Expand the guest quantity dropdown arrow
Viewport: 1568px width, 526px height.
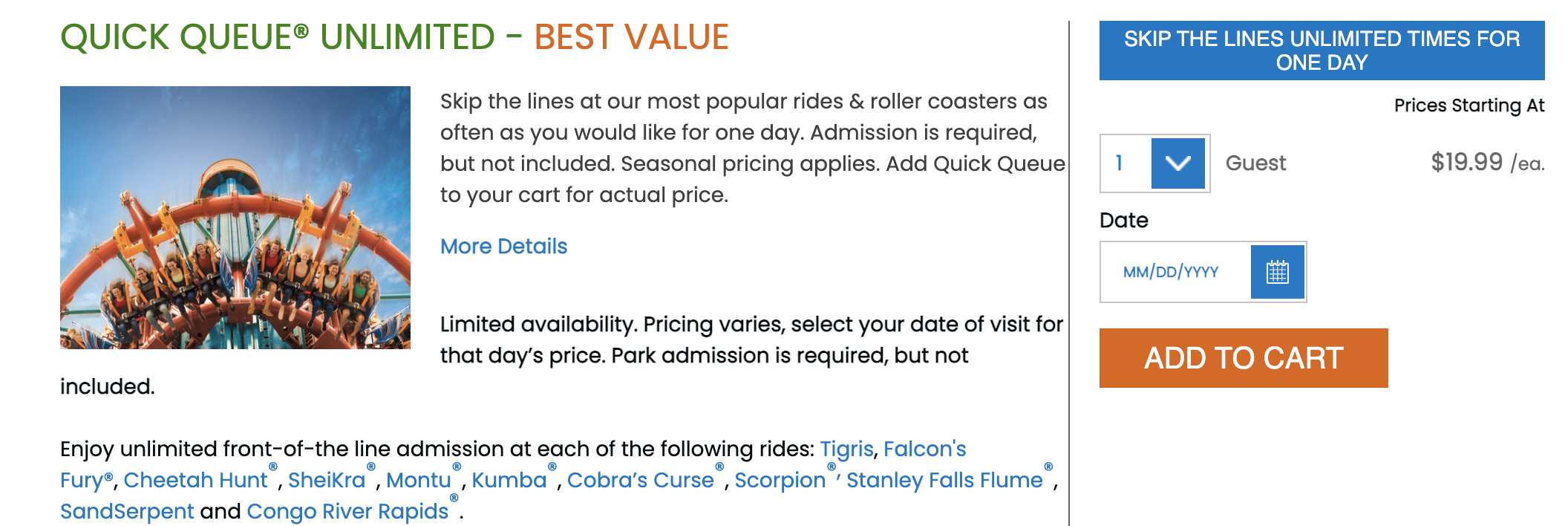[x=1178, y=163]
